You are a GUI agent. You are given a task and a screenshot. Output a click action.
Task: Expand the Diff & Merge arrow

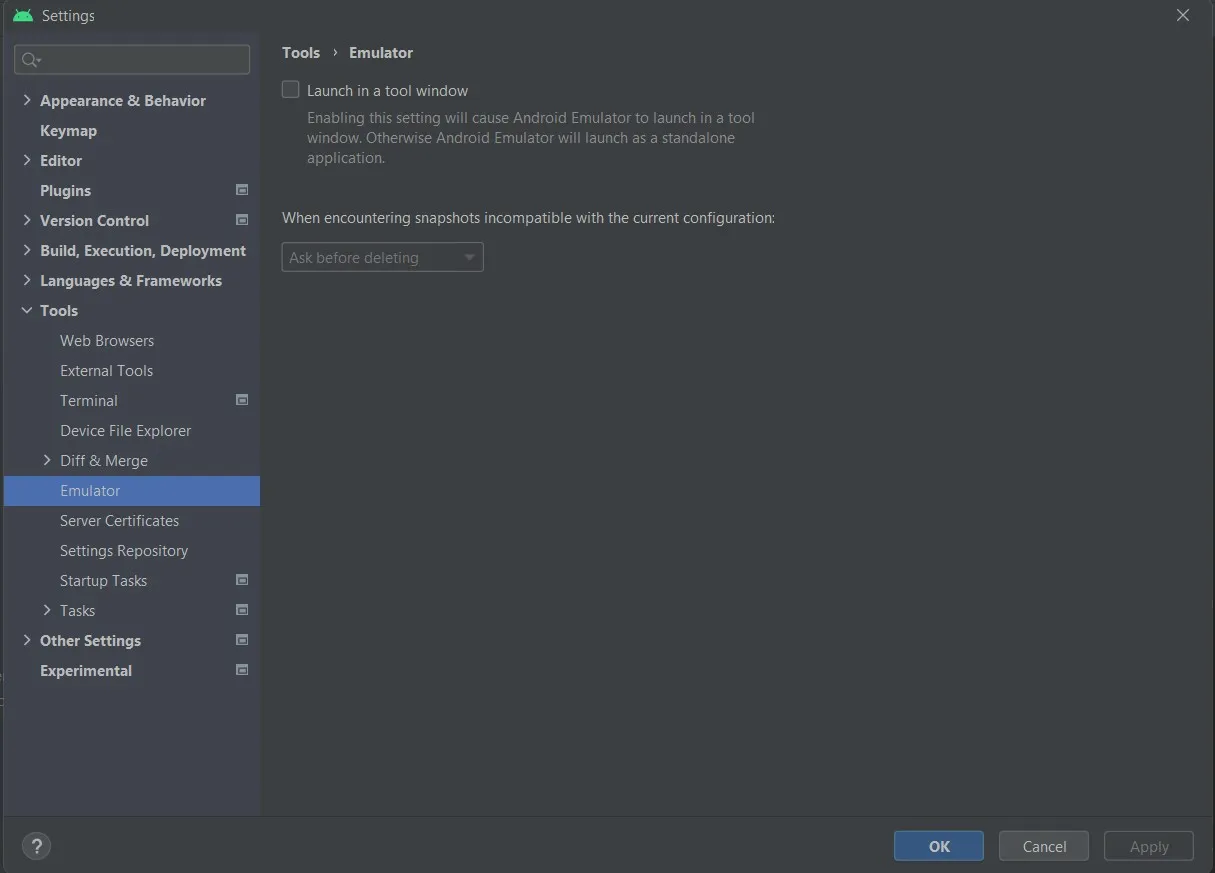pos(47,460)
